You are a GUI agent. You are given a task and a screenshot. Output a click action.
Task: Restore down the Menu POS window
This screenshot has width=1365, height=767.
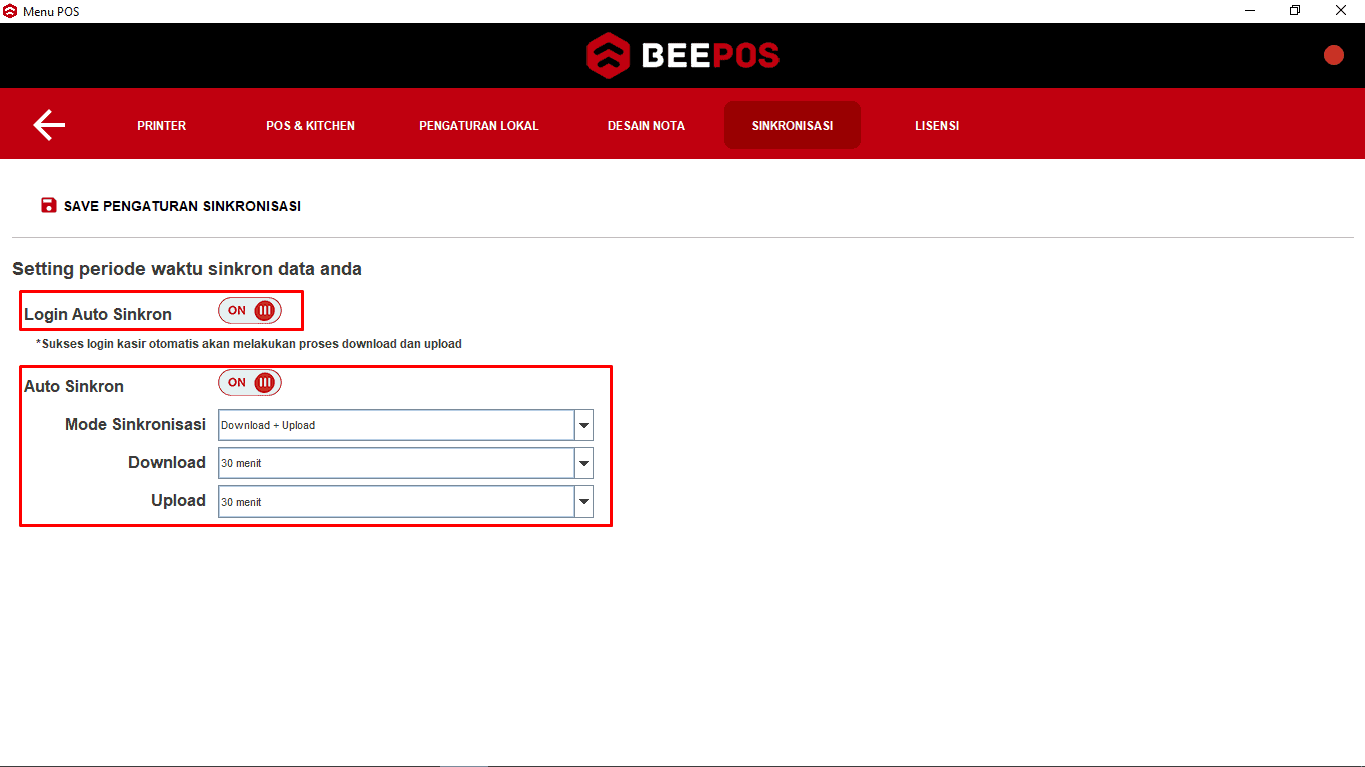[x=1295, y=11]
